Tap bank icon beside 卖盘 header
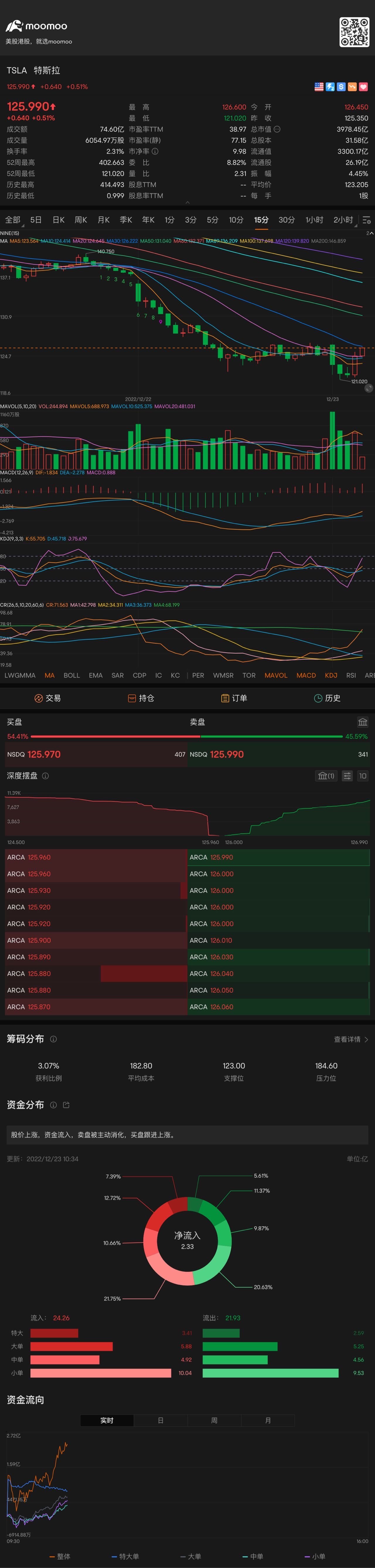The width and height of the screenshot is (375, 1568). pyautogui.click(x=363, y=722)
